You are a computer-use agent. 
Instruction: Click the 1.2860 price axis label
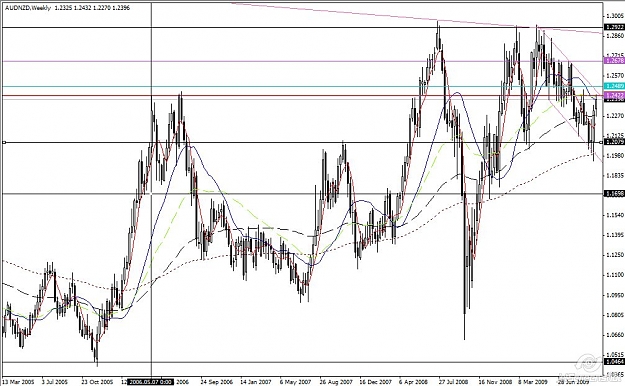(615, 36)
